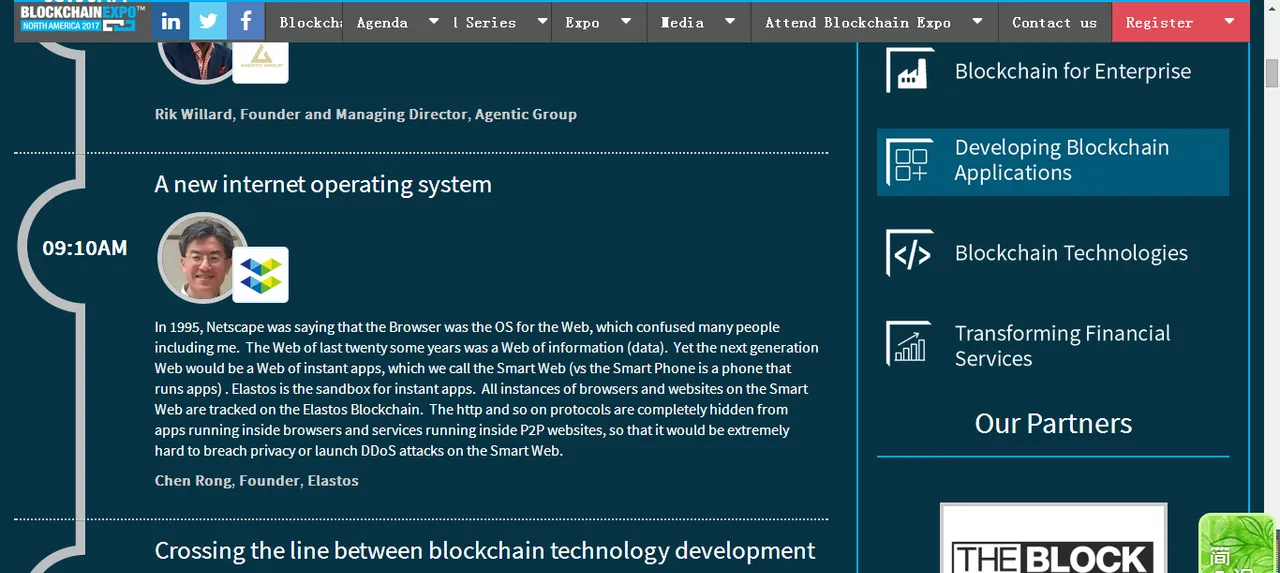Viewport: 1280px width, 573px height.
Task: Click the Blockchain for Enterprise factory icon
Action: pyautogui.click(x=910, y=71)
